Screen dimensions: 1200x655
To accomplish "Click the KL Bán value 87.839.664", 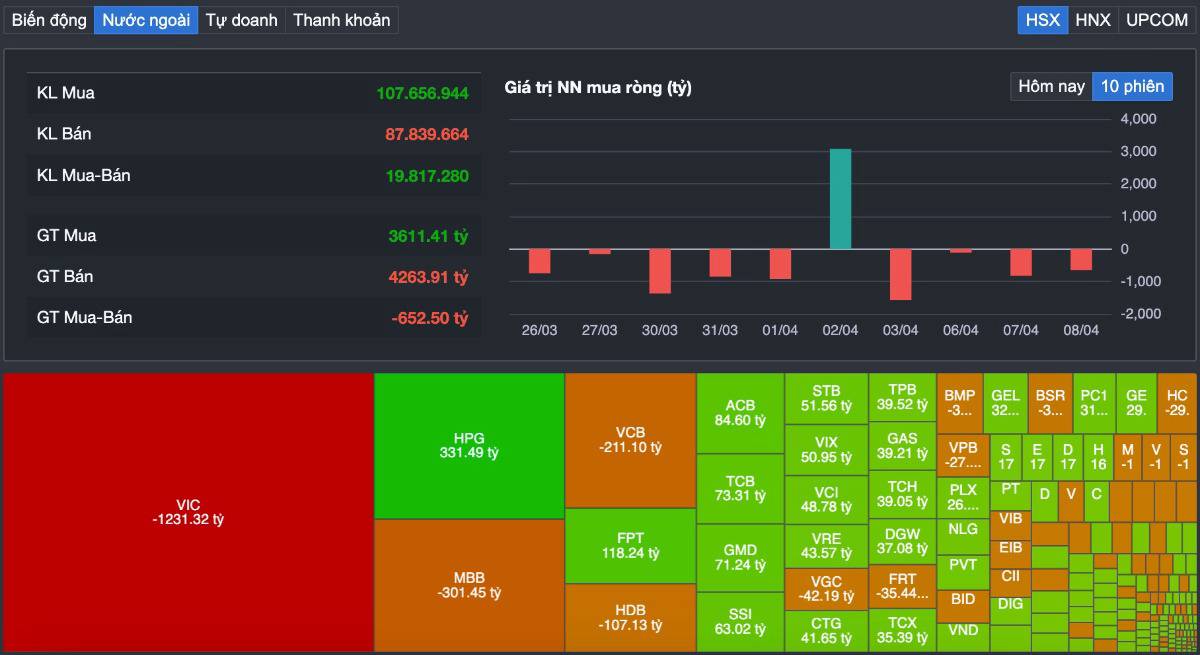I will (x=427, y=134).
